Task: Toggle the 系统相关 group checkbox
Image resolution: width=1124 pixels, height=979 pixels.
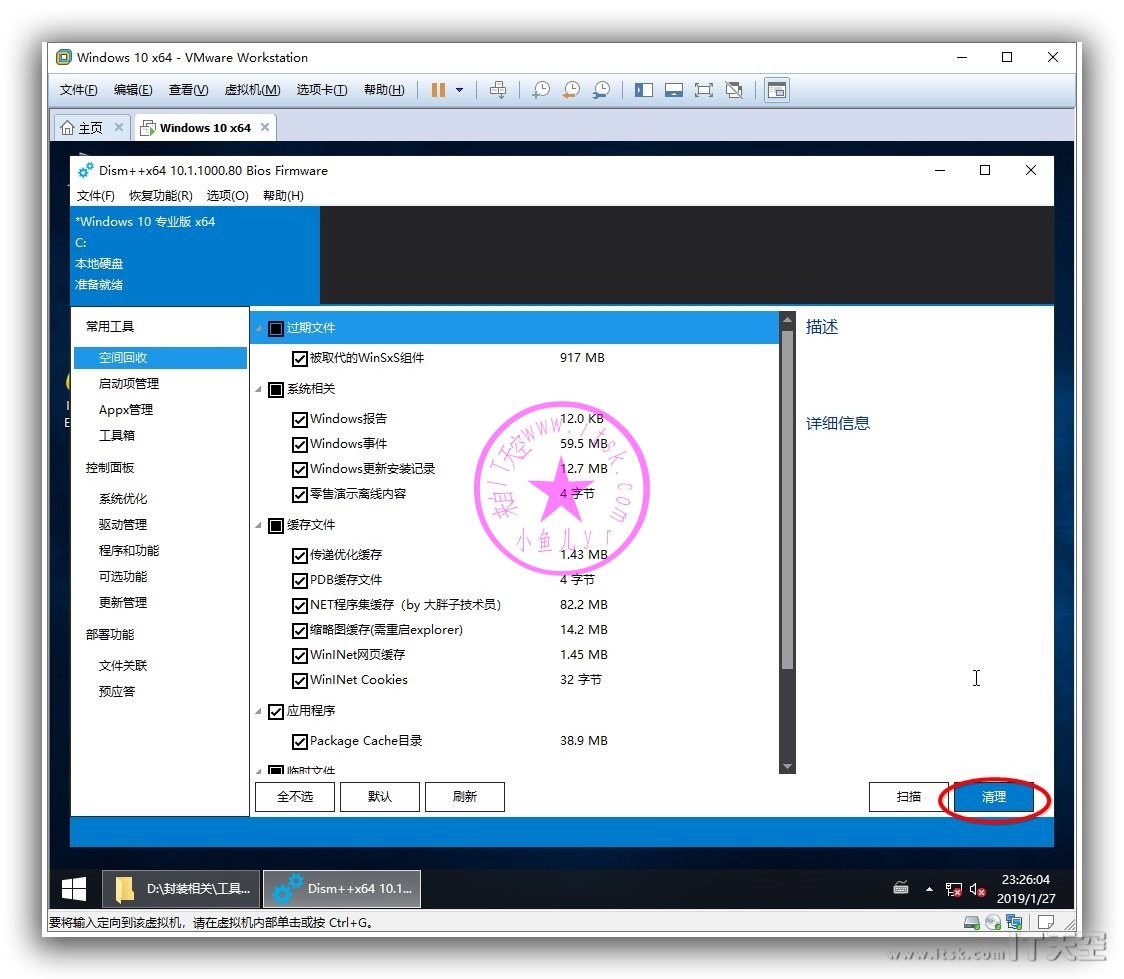Action: 276,389
